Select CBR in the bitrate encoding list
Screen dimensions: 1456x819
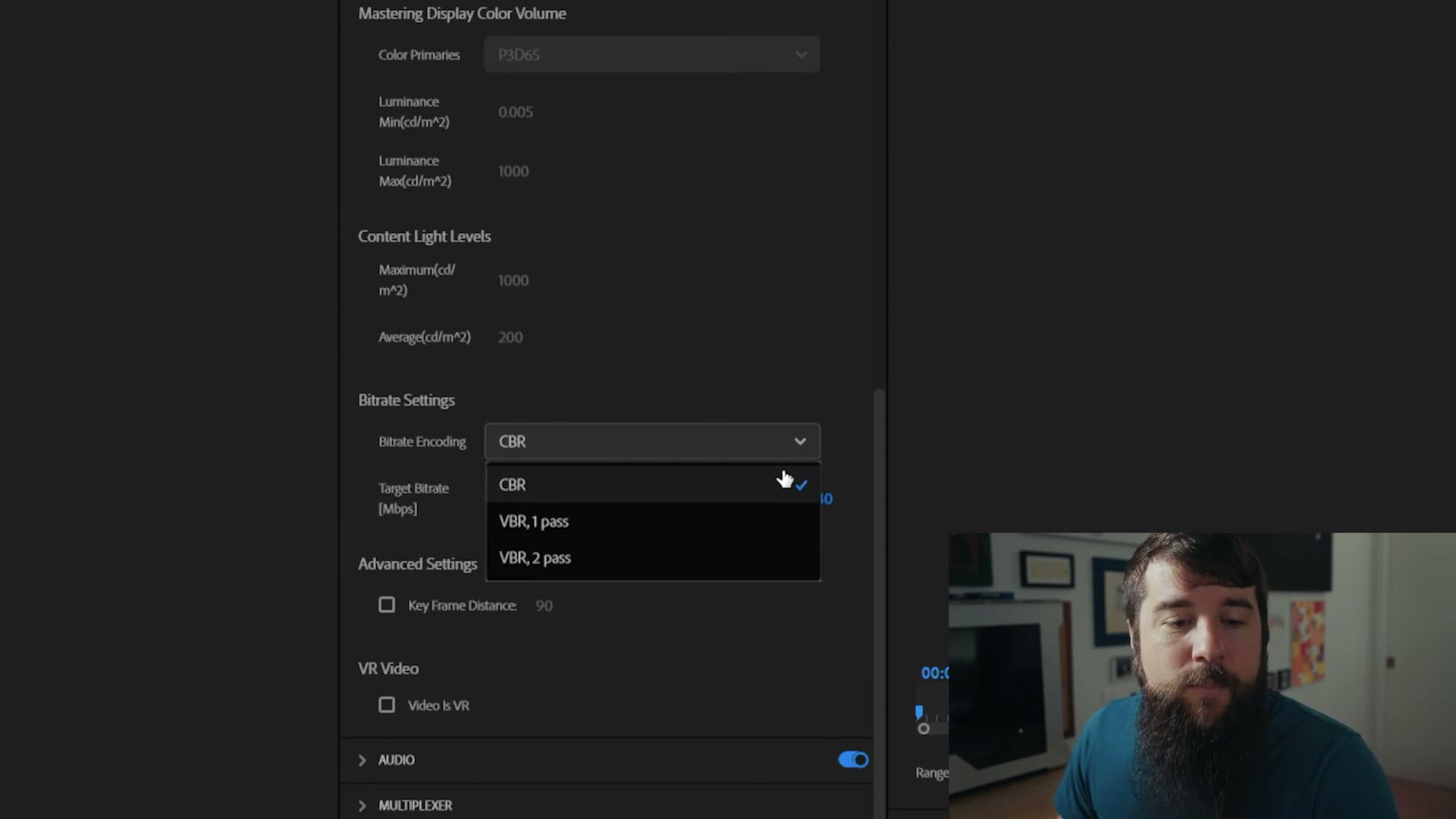(652, 485)
